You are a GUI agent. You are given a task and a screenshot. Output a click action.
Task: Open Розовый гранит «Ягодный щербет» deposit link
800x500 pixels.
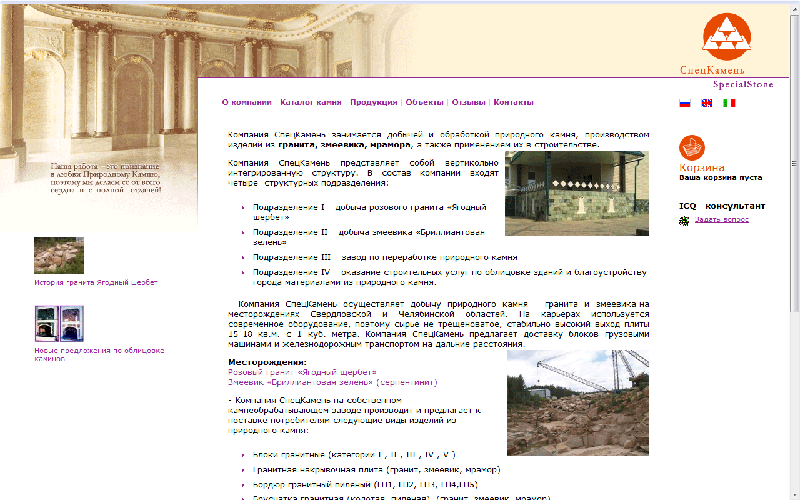pos(302,372)
